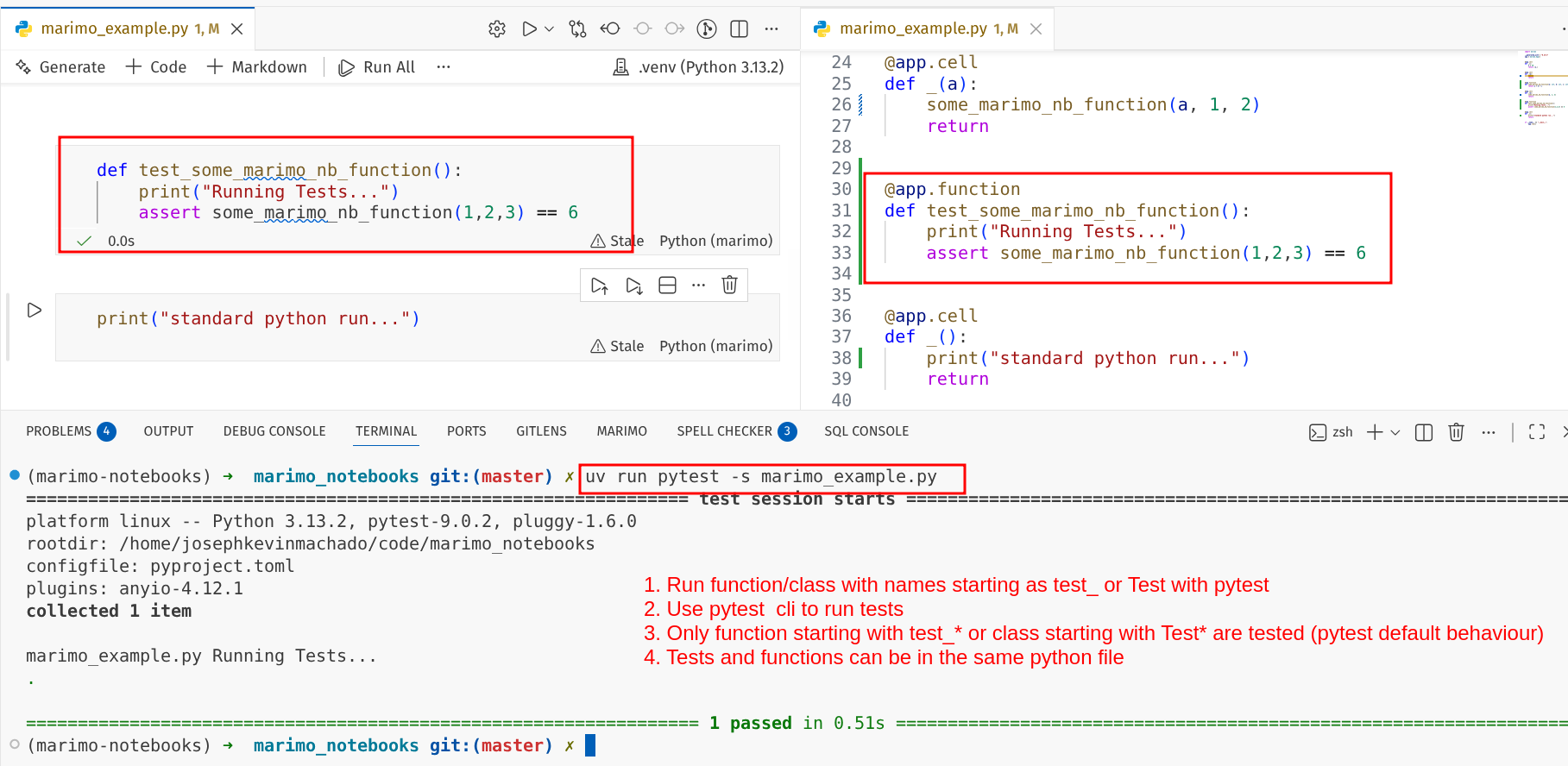This screenshot has width=1568, height=766.
Task: Select the .venv Python 3.13.2 kernel picker
Action: pos(698,67)
